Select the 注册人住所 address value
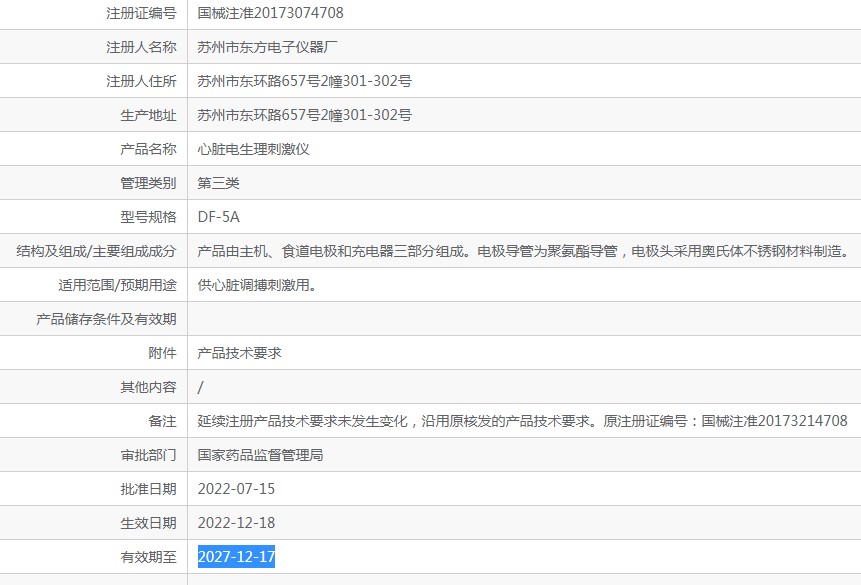The height and width of the screenshot is (585, 861). click(305, 81)
